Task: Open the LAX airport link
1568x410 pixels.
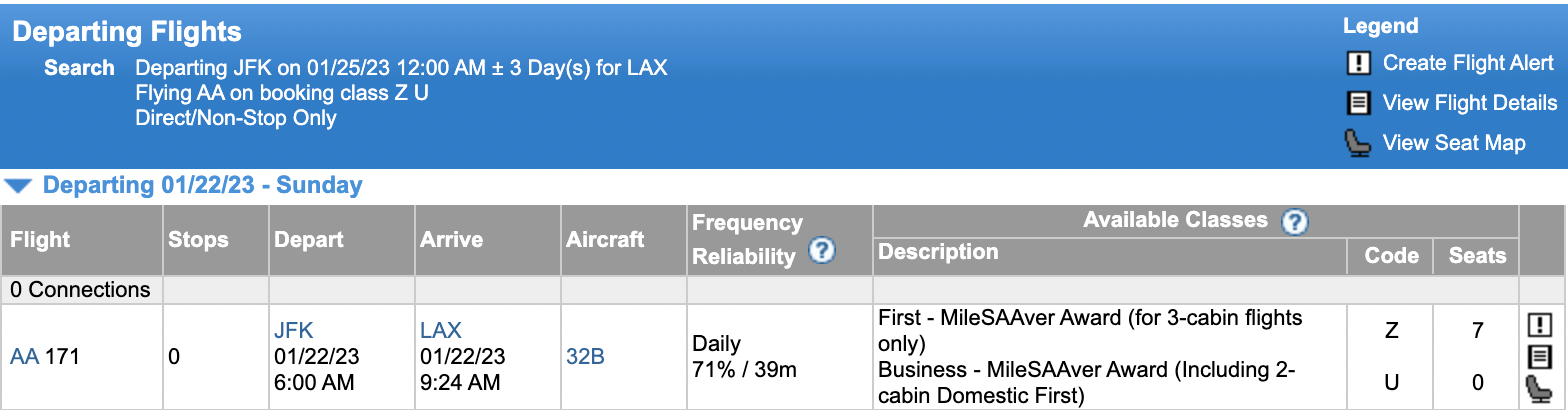Action: pos(441,330)
